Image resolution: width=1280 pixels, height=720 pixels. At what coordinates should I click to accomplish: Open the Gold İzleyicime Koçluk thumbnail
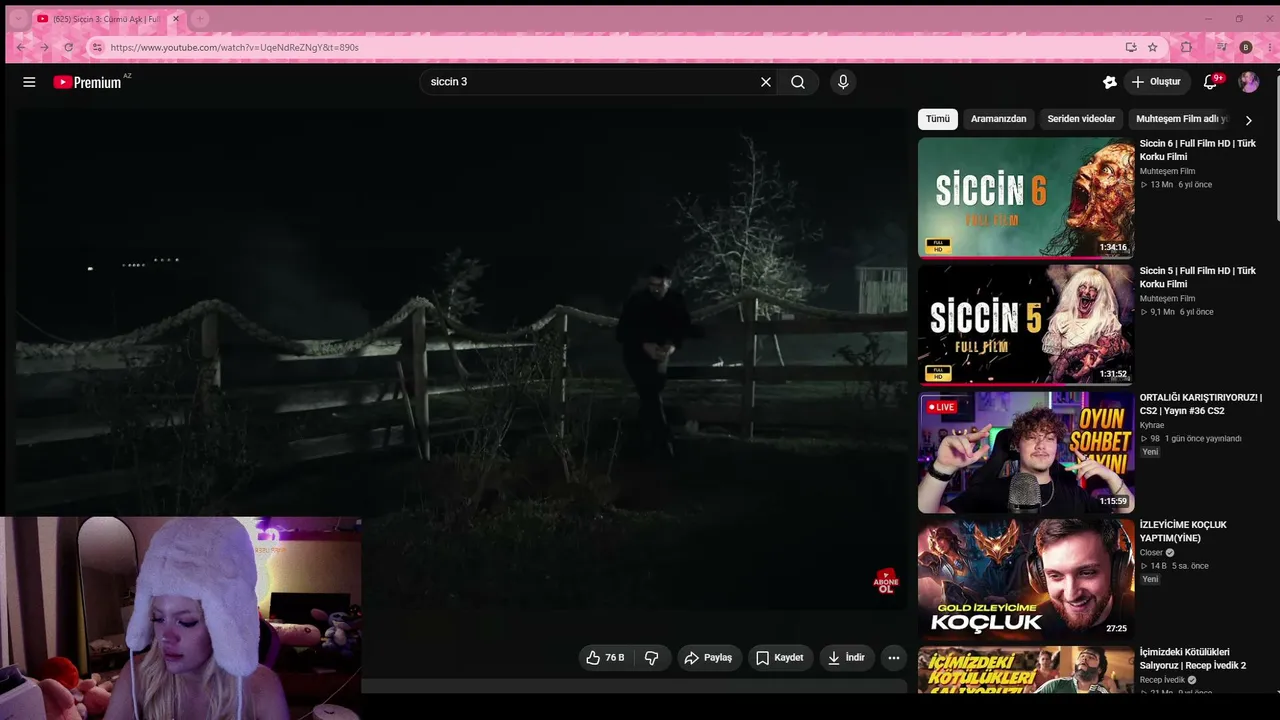coord(1026,579)
